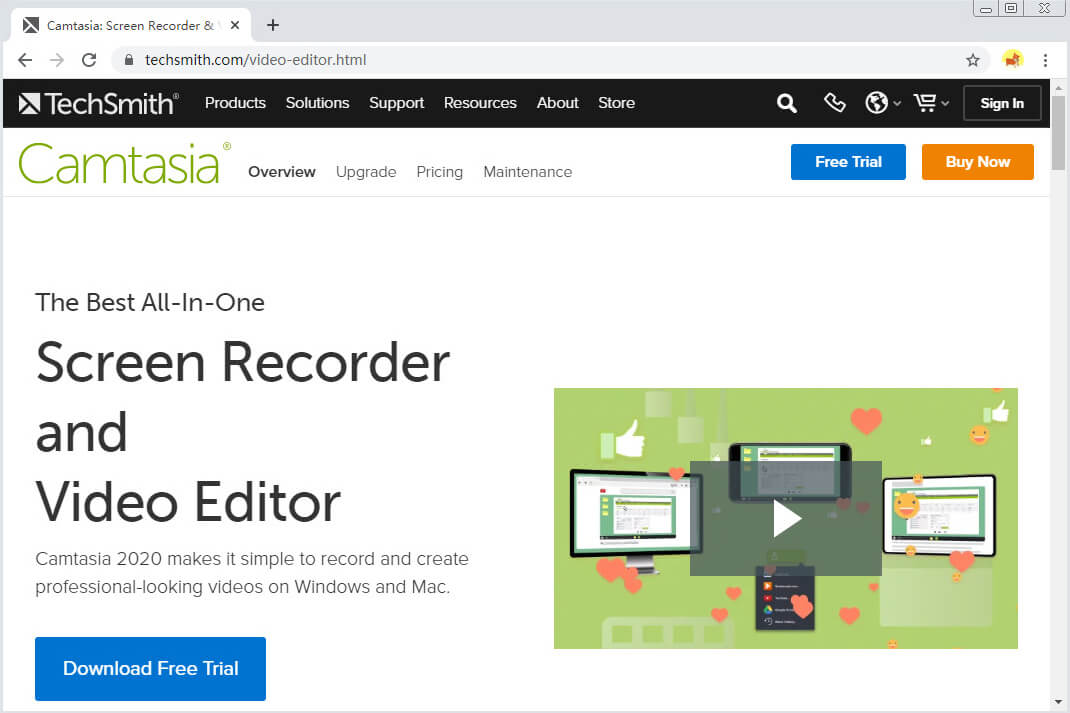Open the Support menu

click(396, 103)
